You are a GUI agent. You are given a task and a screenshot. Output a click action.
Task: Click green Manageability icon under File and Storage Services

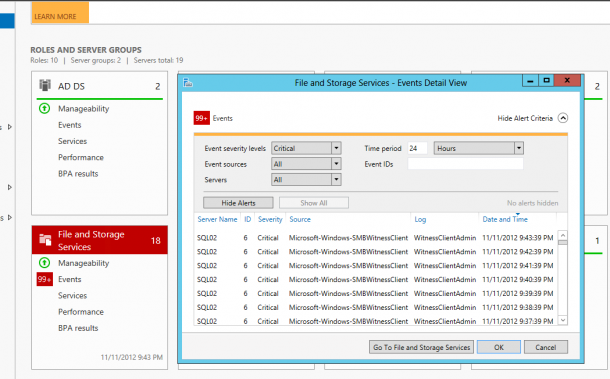tap(45, 263)
